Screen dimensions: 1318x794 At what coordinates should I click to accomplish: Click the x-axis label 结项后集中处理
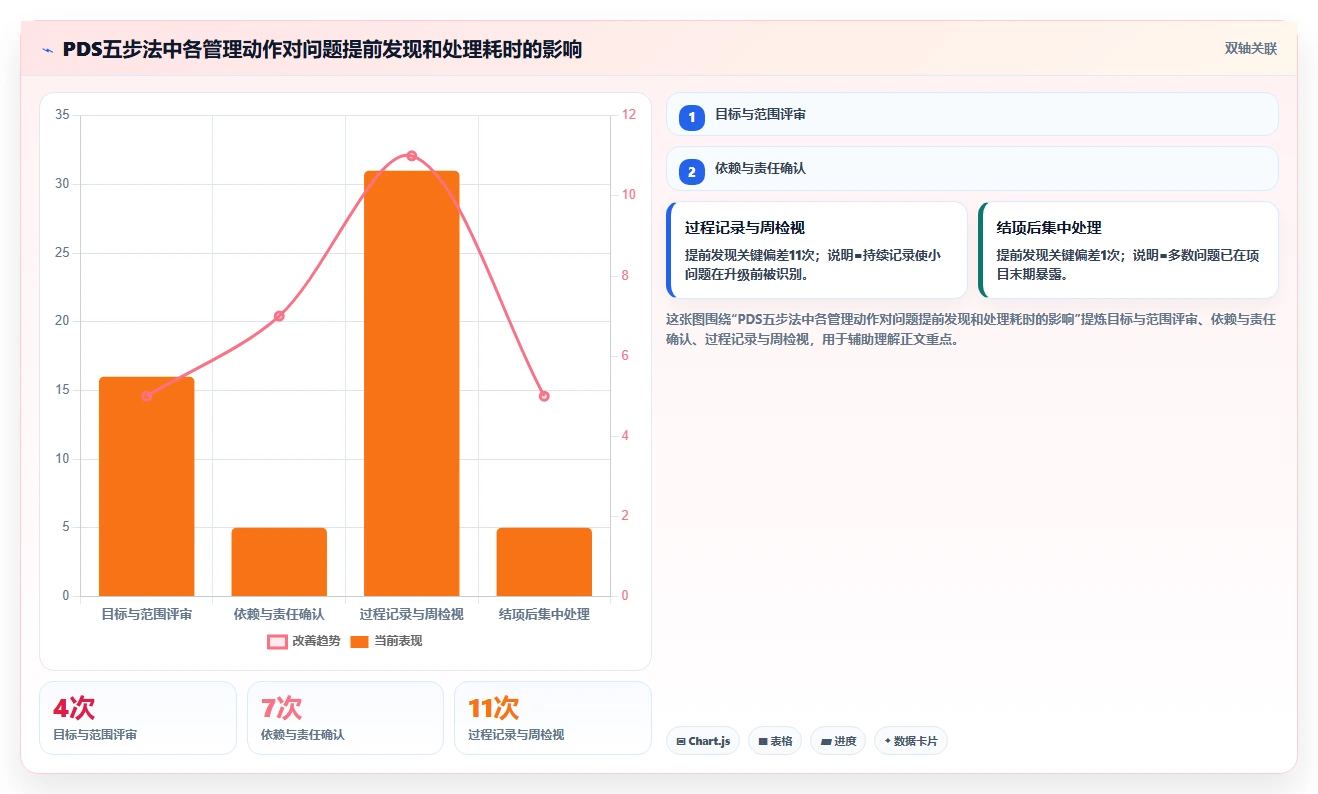544,614
